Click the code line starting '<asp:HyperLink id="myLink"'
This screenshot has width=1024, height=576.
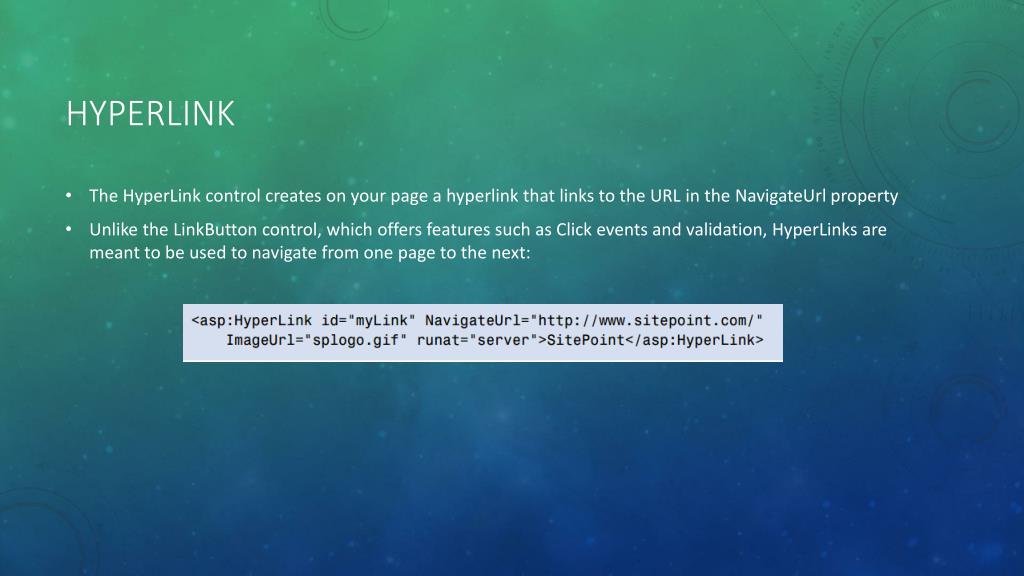[477, 321]
